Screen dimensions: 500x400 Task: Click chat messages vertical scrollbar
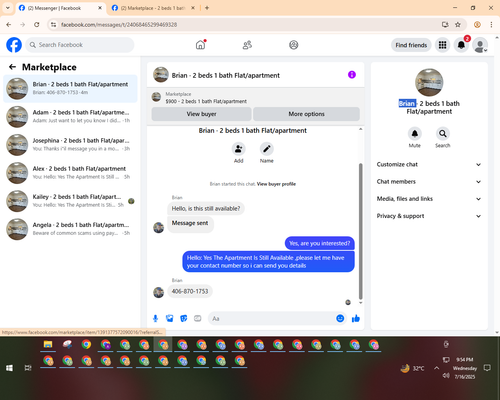point(360,232)
